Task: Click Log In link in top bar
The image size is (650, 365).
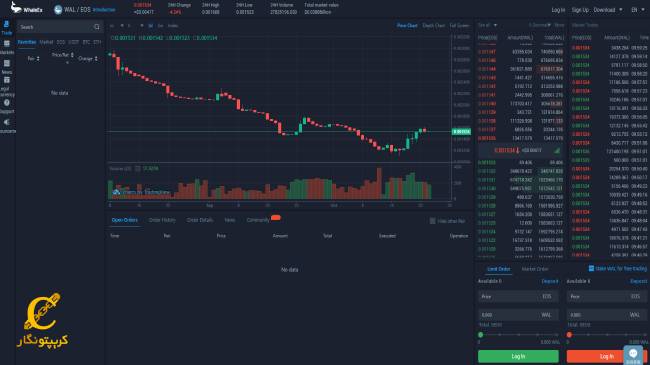Action: click(x=558, y=10)
